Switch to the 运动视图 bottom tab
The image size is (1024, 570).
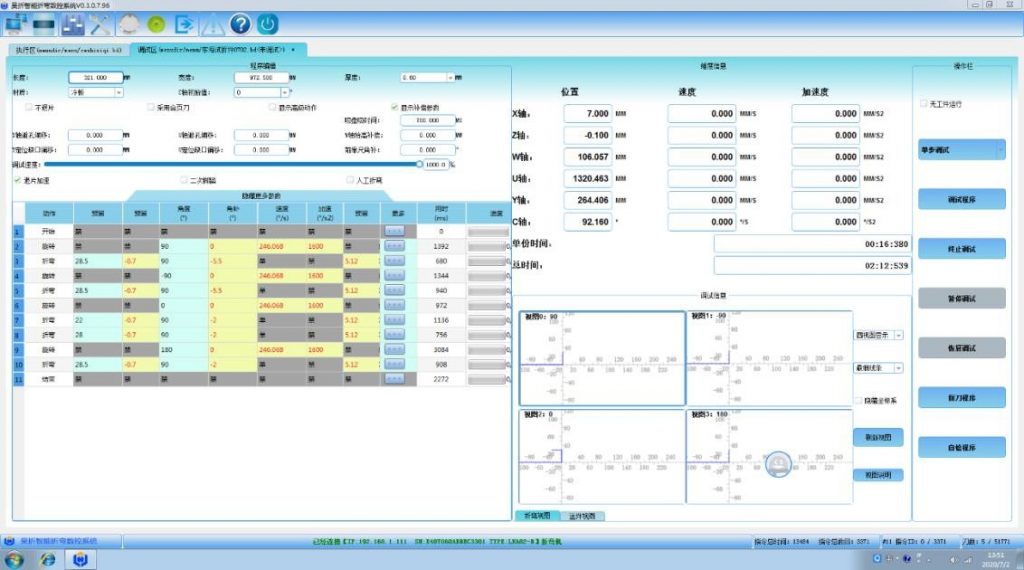click(x=582, y=516)
